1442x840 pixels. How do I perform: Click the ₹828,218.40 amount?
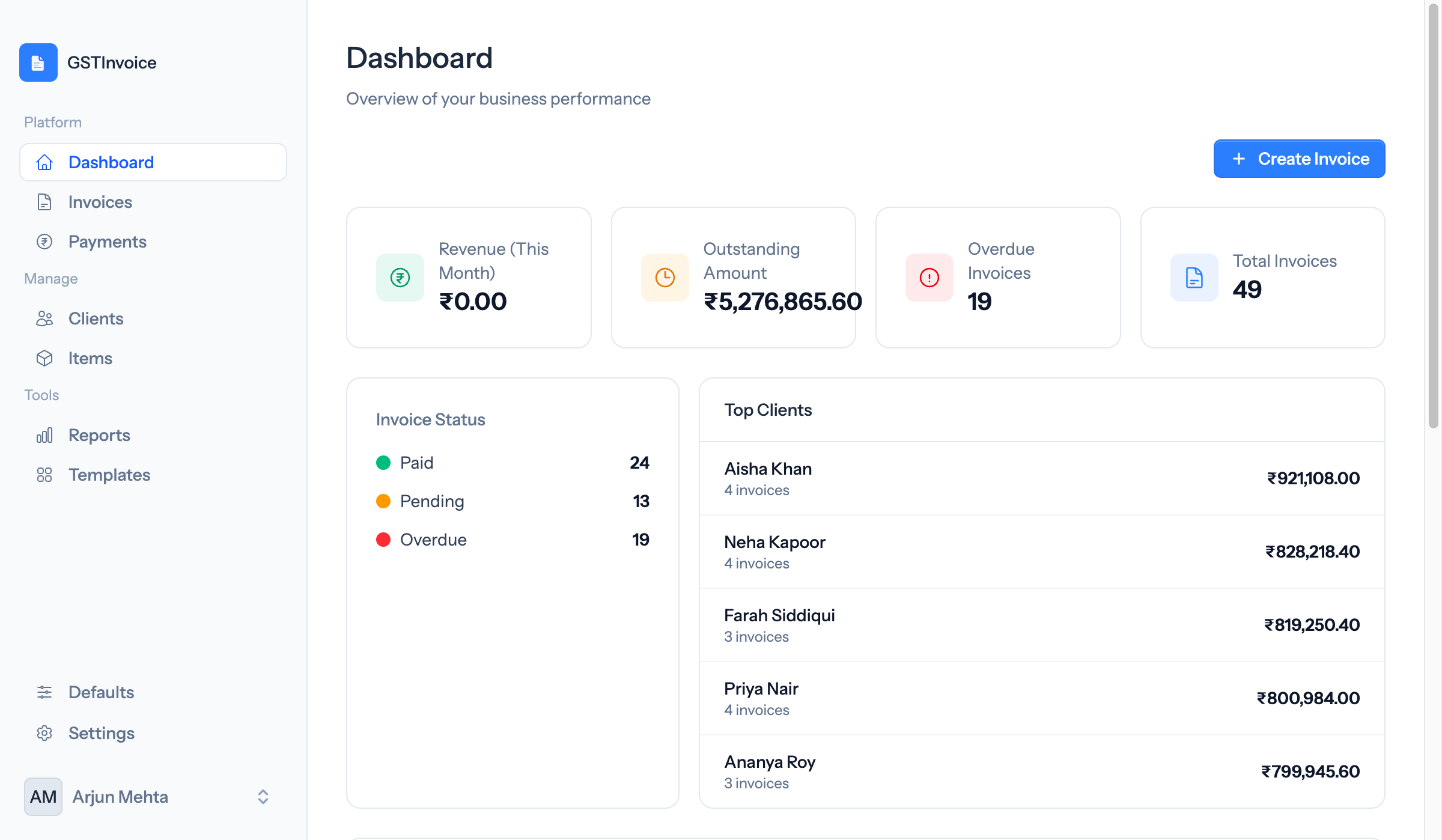click(x=1312, y=552)
